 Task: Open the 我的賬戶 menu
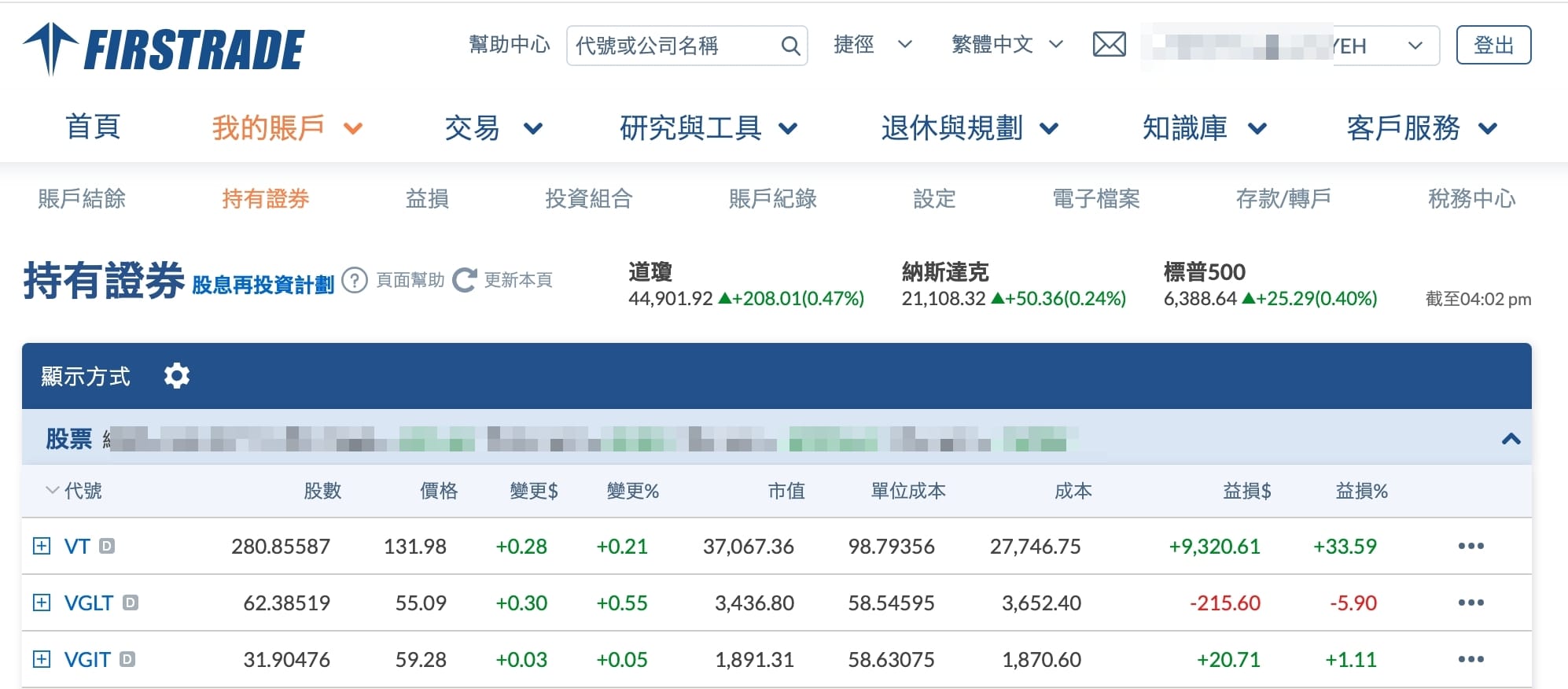pyautogui.click(x=287, y=127)
